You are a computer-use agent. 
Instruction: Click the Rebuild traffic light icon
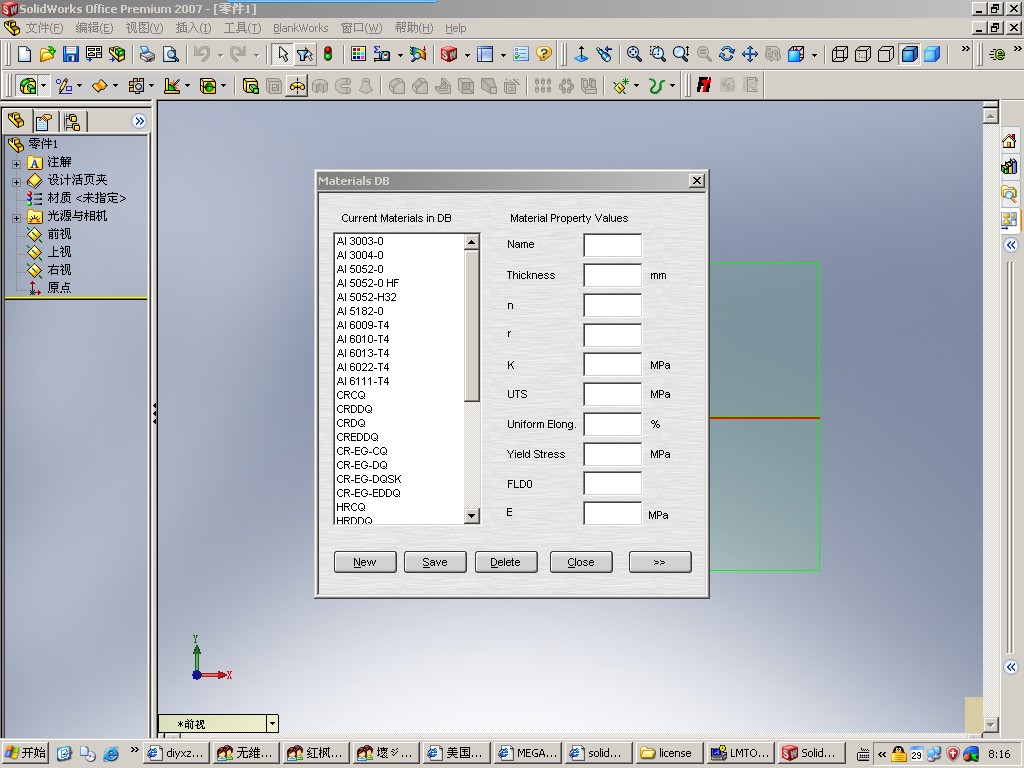click(328, 54)
